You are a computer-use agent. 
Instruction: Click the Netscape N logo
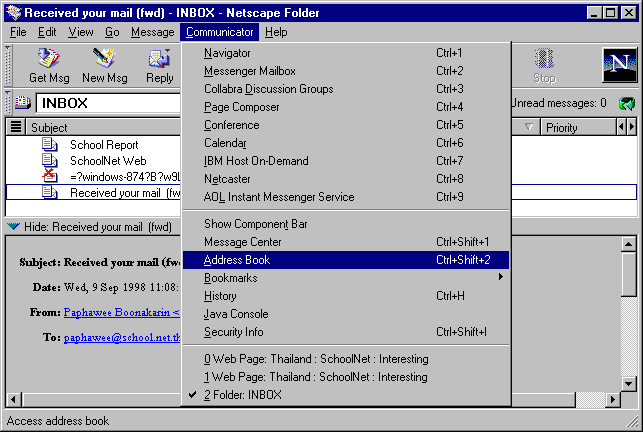tap(620, 65)
